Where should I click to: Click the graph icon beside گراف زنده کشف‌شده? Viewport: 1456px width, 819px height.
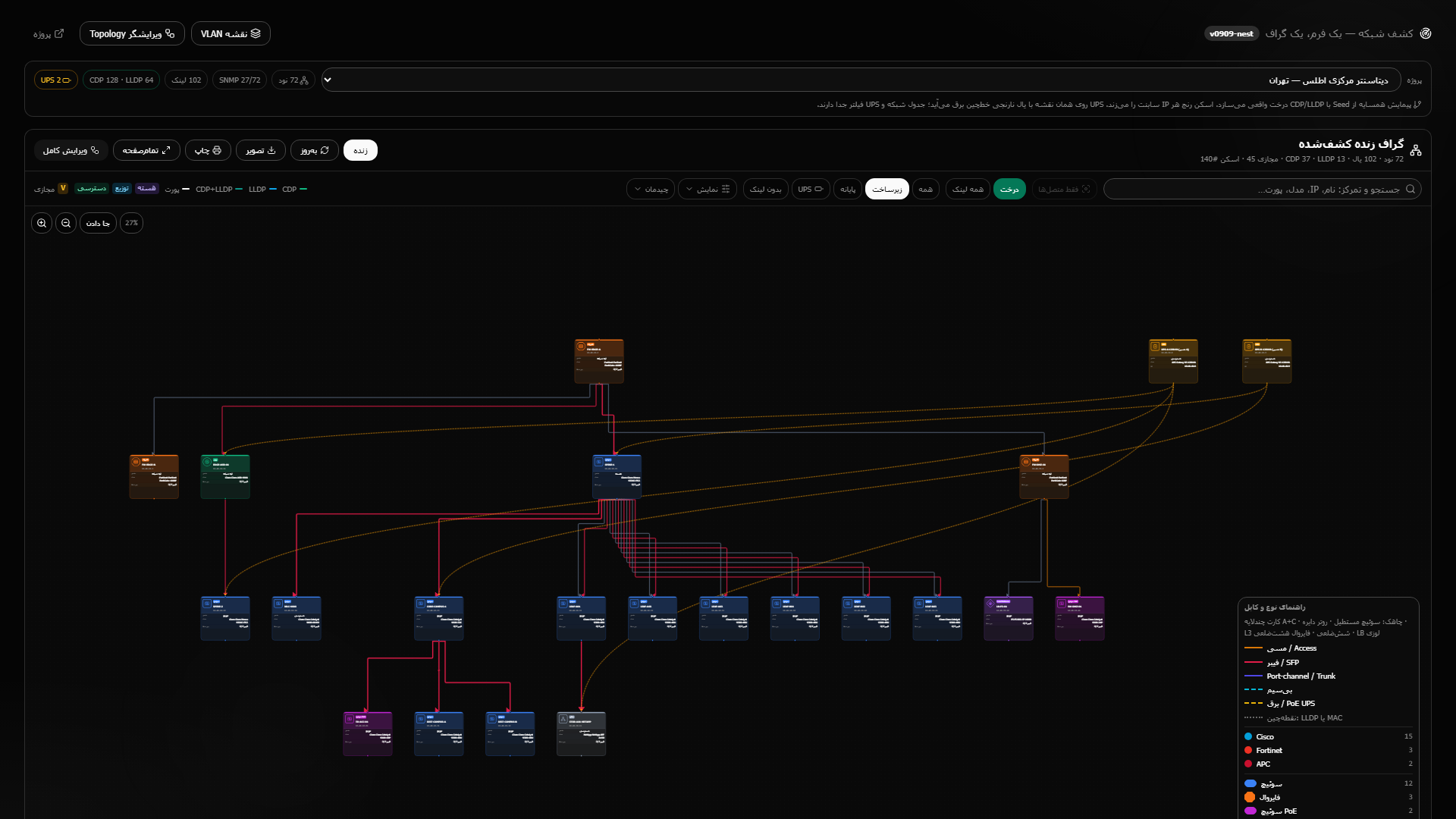point(1416,150)
